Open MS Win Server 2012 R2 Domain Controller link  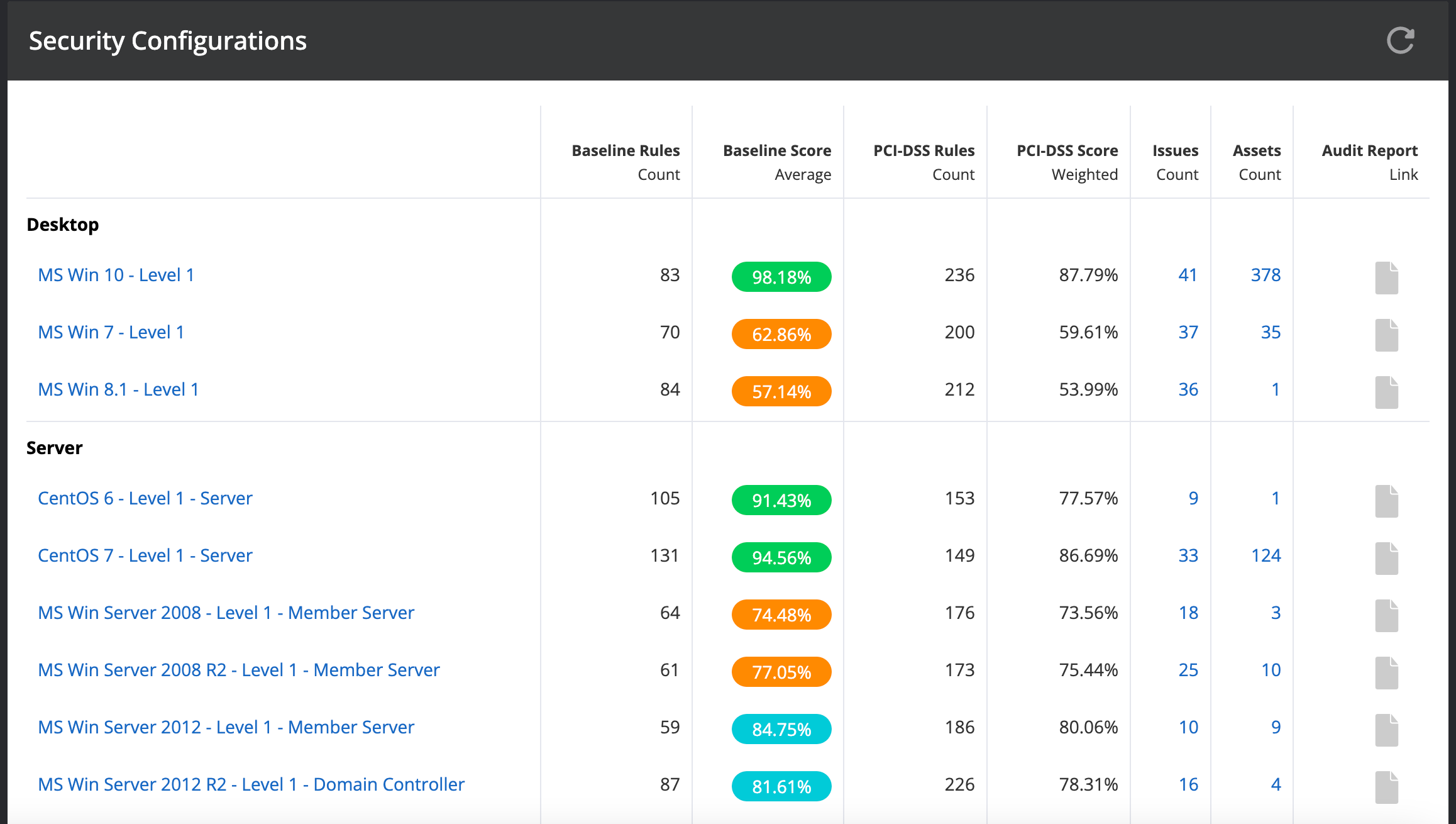[x=251, y=784]
